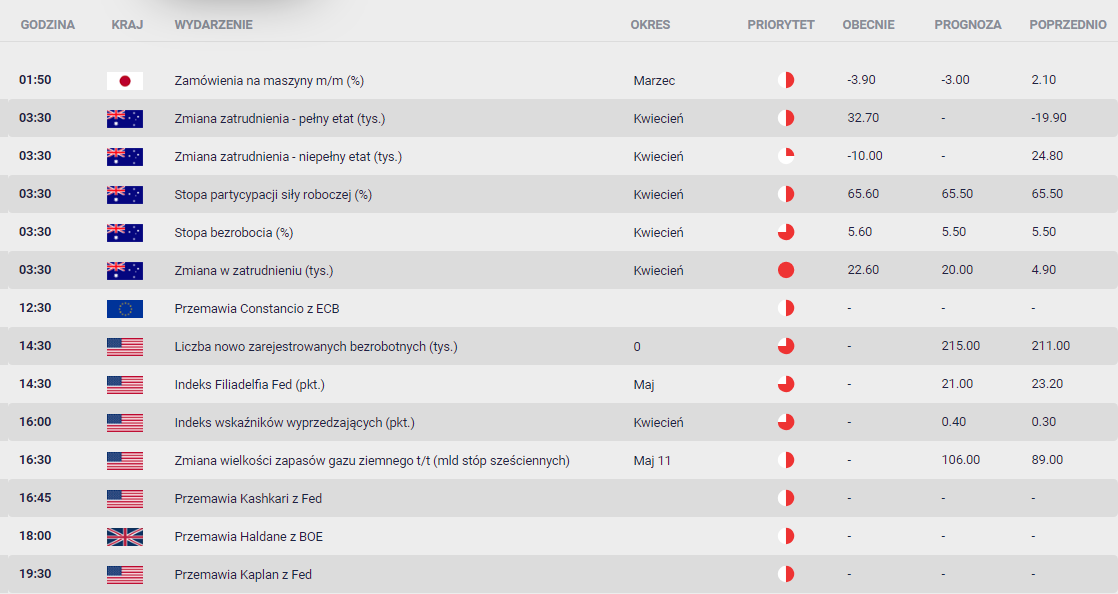Click the POPRZEDNIO column header

(x=1067, y=24)
